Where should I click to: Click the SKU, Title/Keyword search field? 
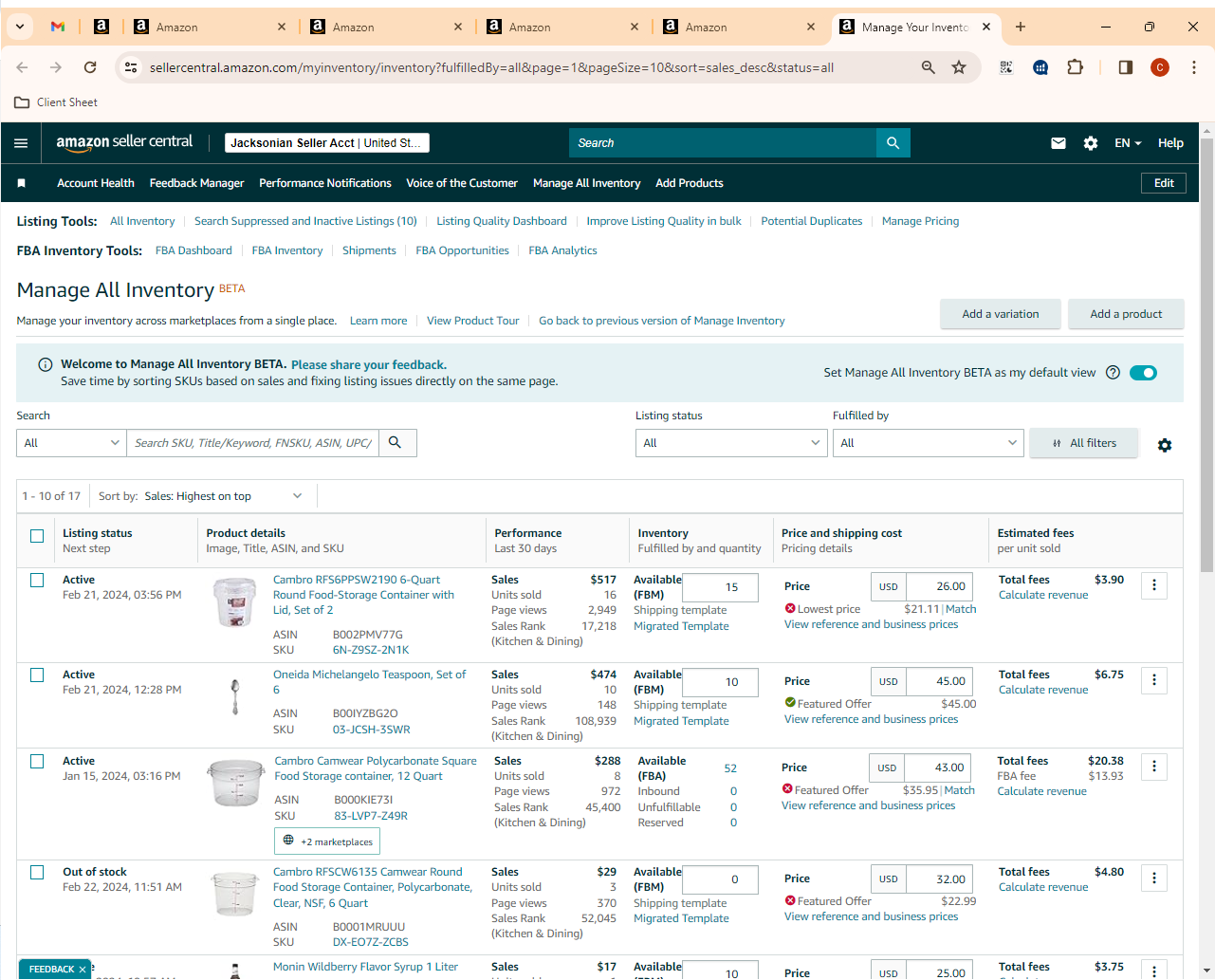point(253,443)
